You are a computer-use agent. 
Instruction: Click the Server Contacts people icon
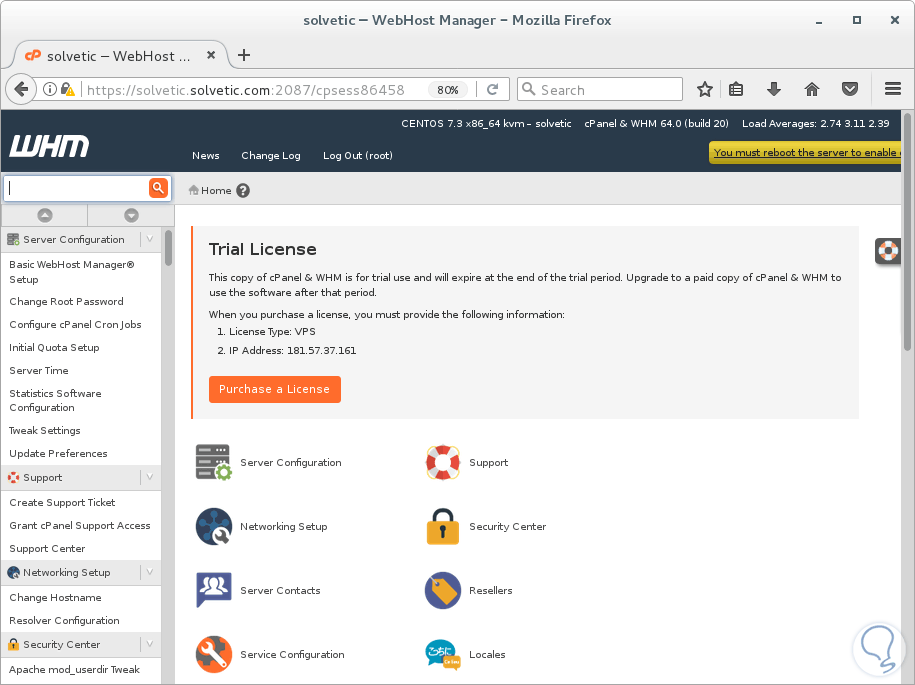tap(213, 590)
